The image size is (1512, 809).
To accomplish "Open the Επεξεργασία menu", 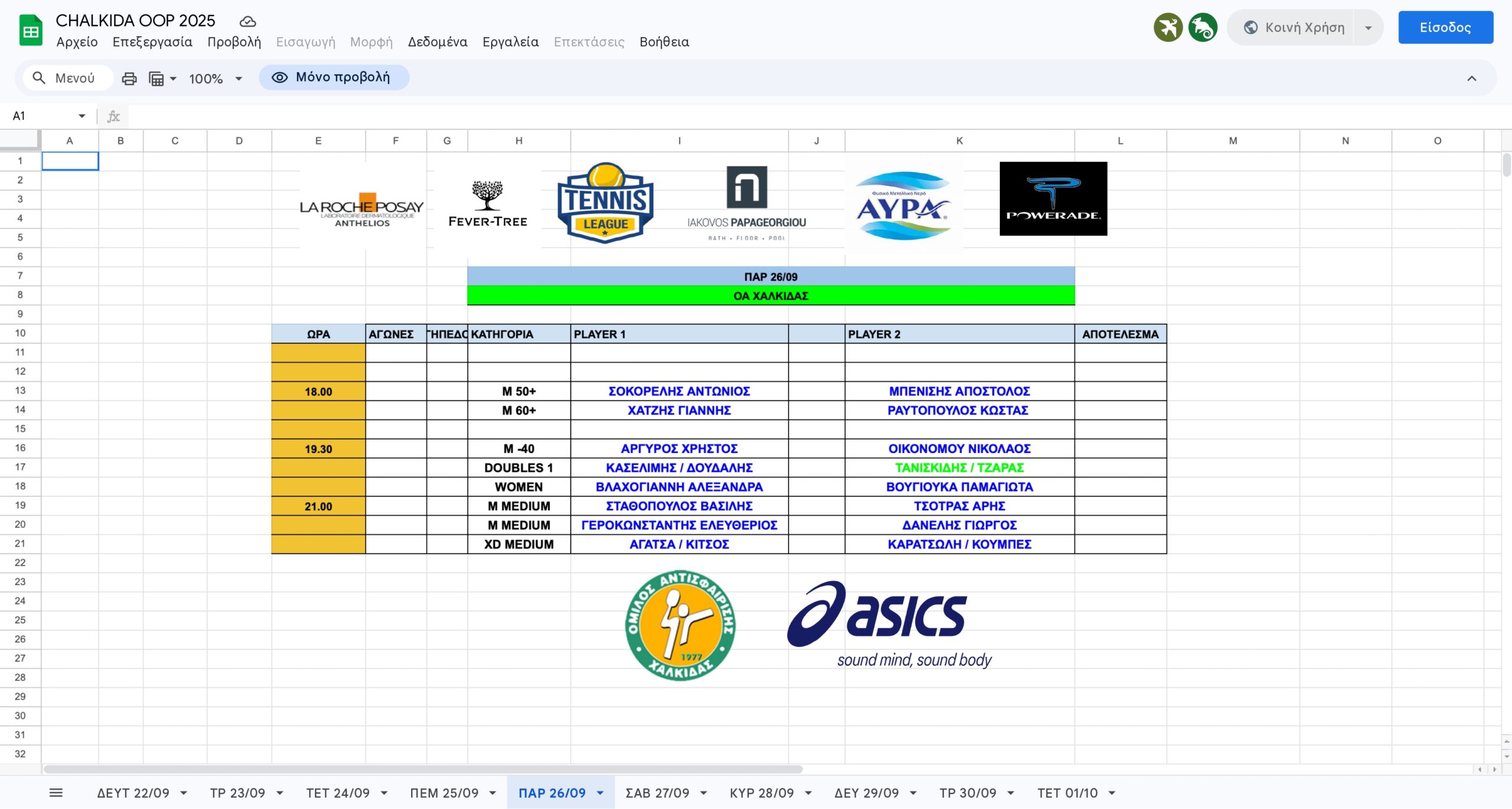I will click(152, 42).
